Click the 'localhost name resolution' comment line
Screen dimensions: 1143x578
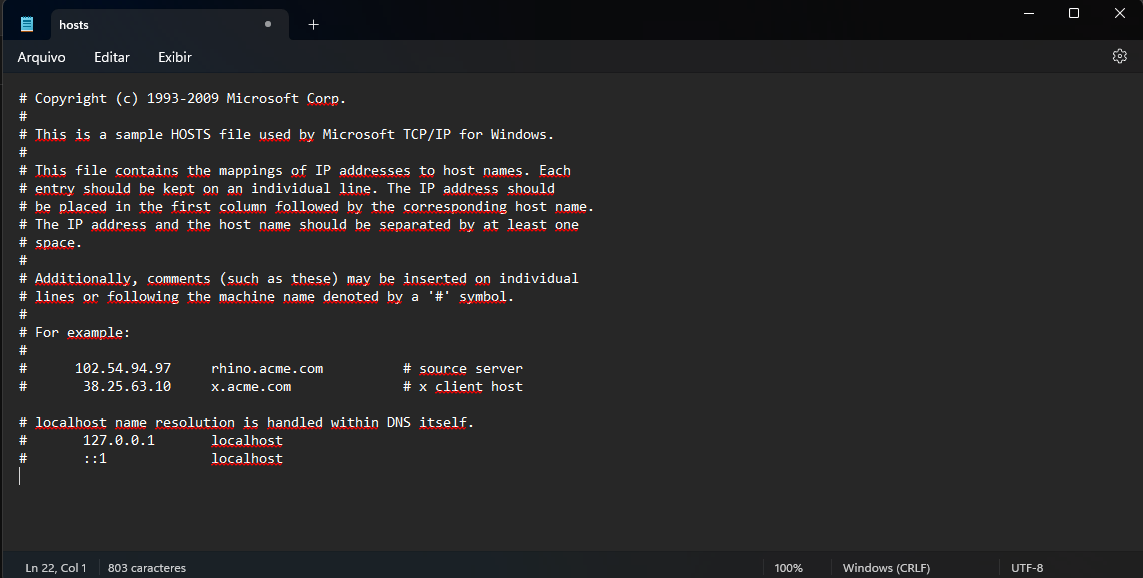pyautogui.click(x=246, y=423)
